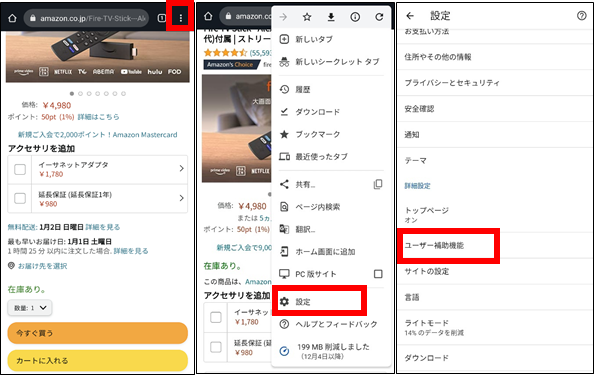Bookmark page with star icon in menu

point(307,17)
